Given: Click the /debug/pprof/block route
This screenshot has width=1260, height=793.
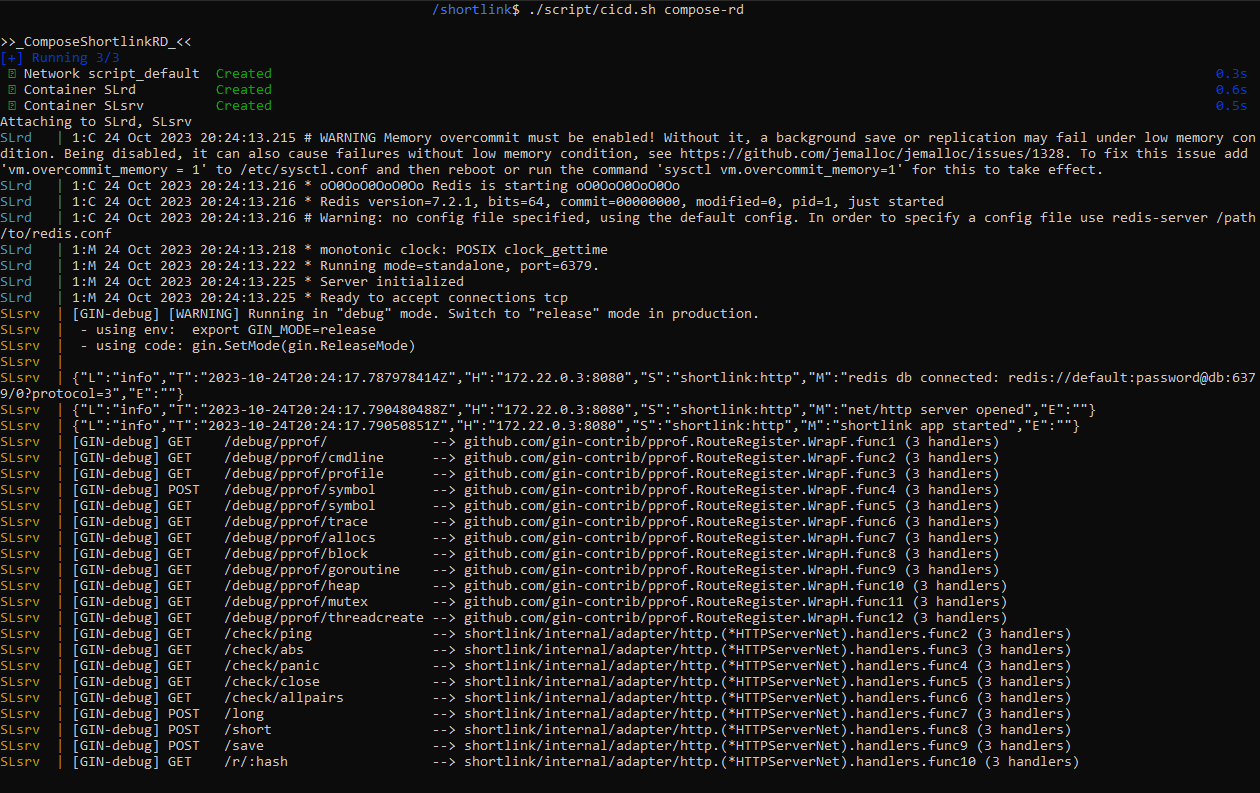Looking at the screenshot, I should coord(296,554).
